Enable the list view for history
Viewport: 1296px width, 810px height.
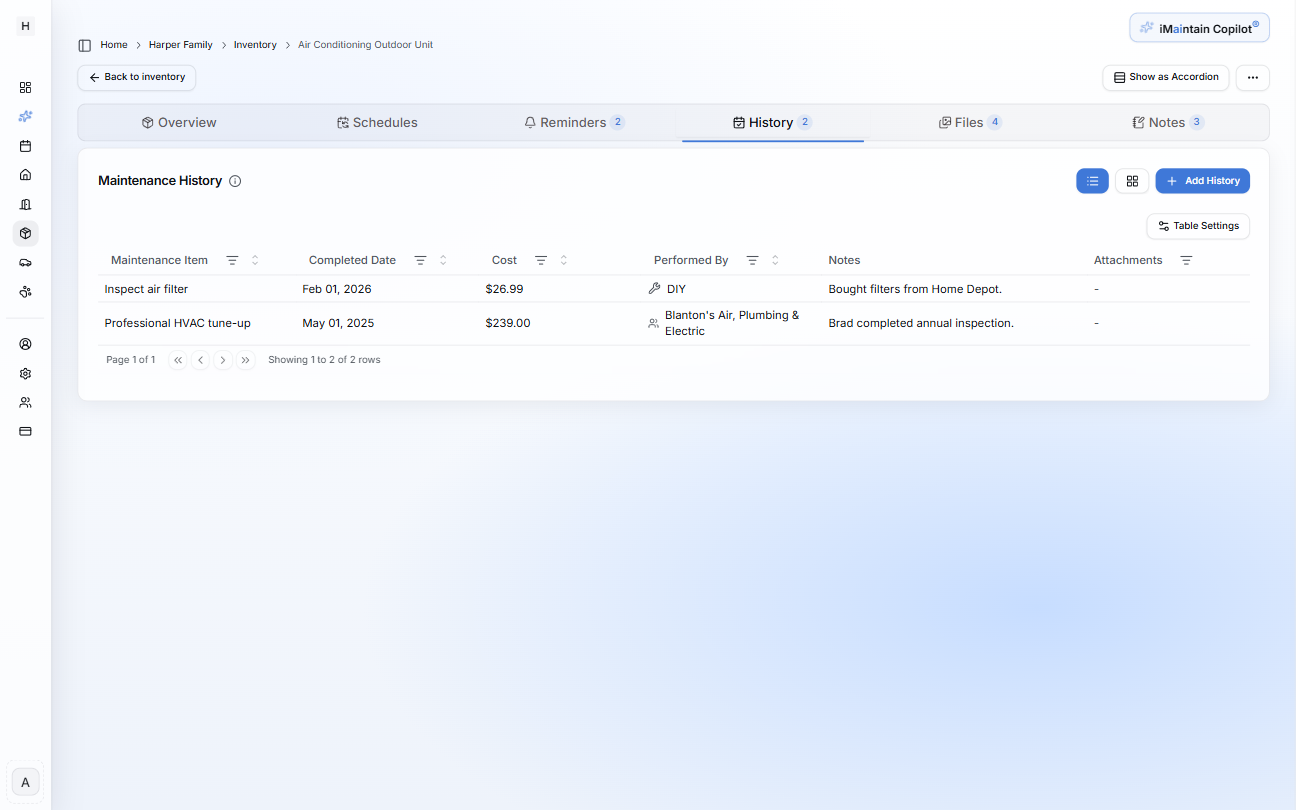tap(1092, 181)
